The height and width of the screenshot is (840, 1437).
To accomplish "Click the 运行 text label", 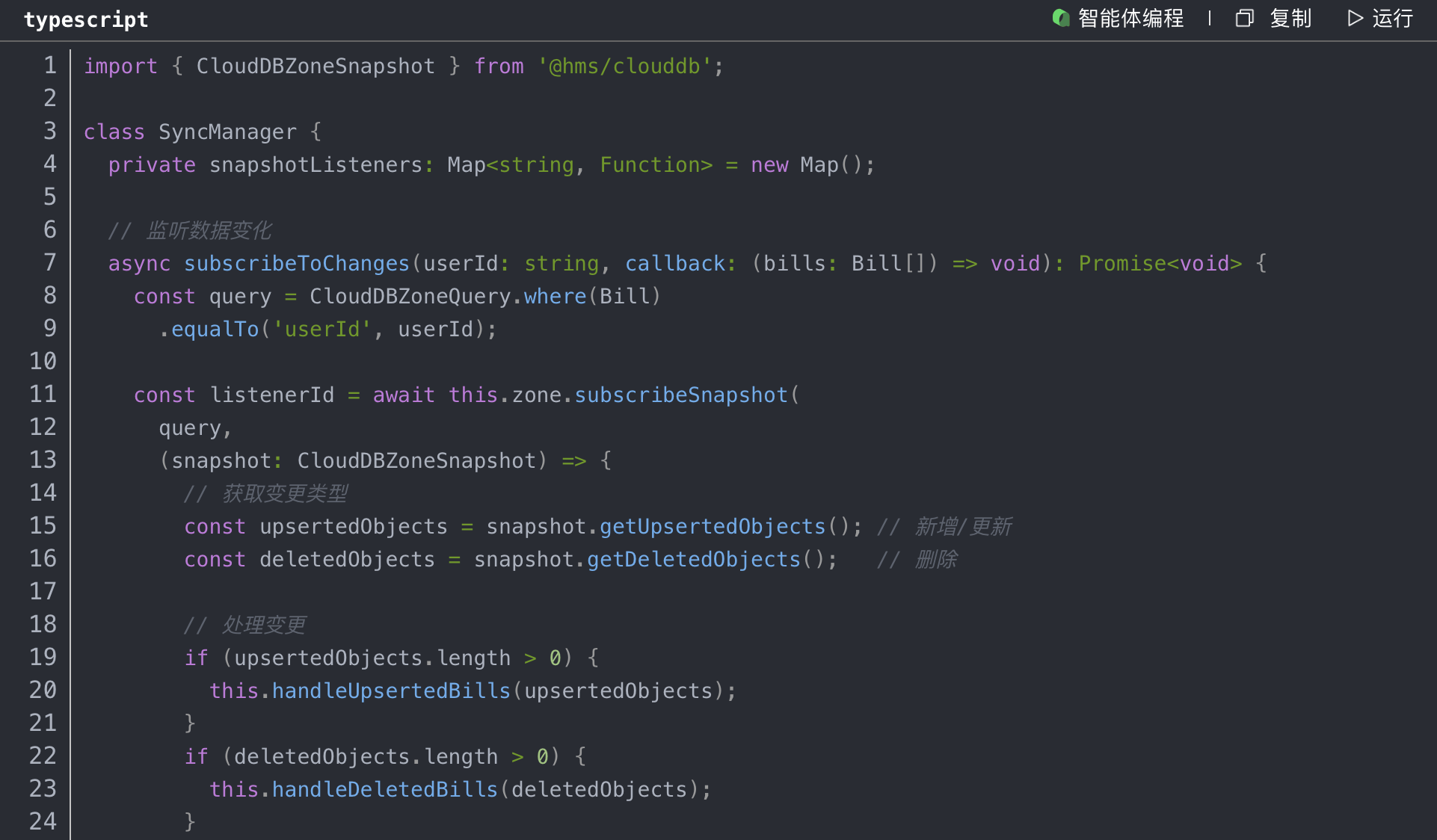I will tap(1392, 18).
